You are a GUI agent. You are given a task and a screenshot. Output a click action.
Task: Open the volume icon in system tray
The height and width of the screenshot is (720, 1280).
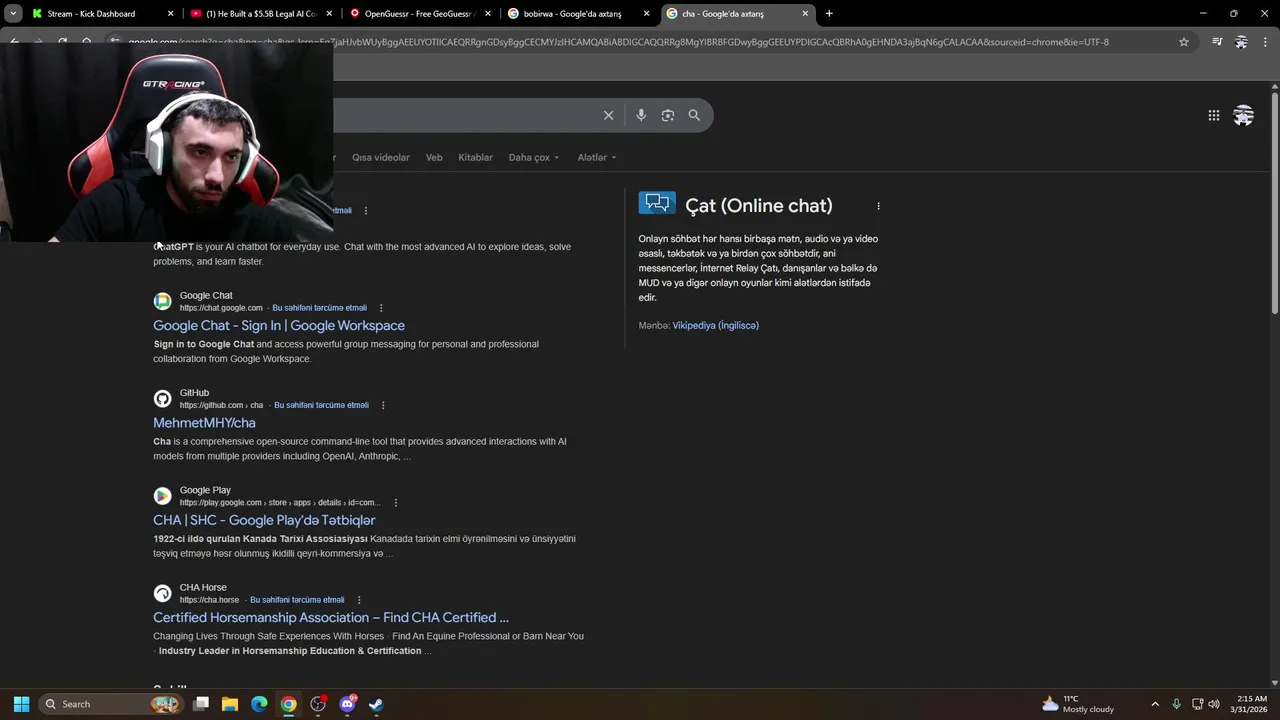pos(1214,704)
